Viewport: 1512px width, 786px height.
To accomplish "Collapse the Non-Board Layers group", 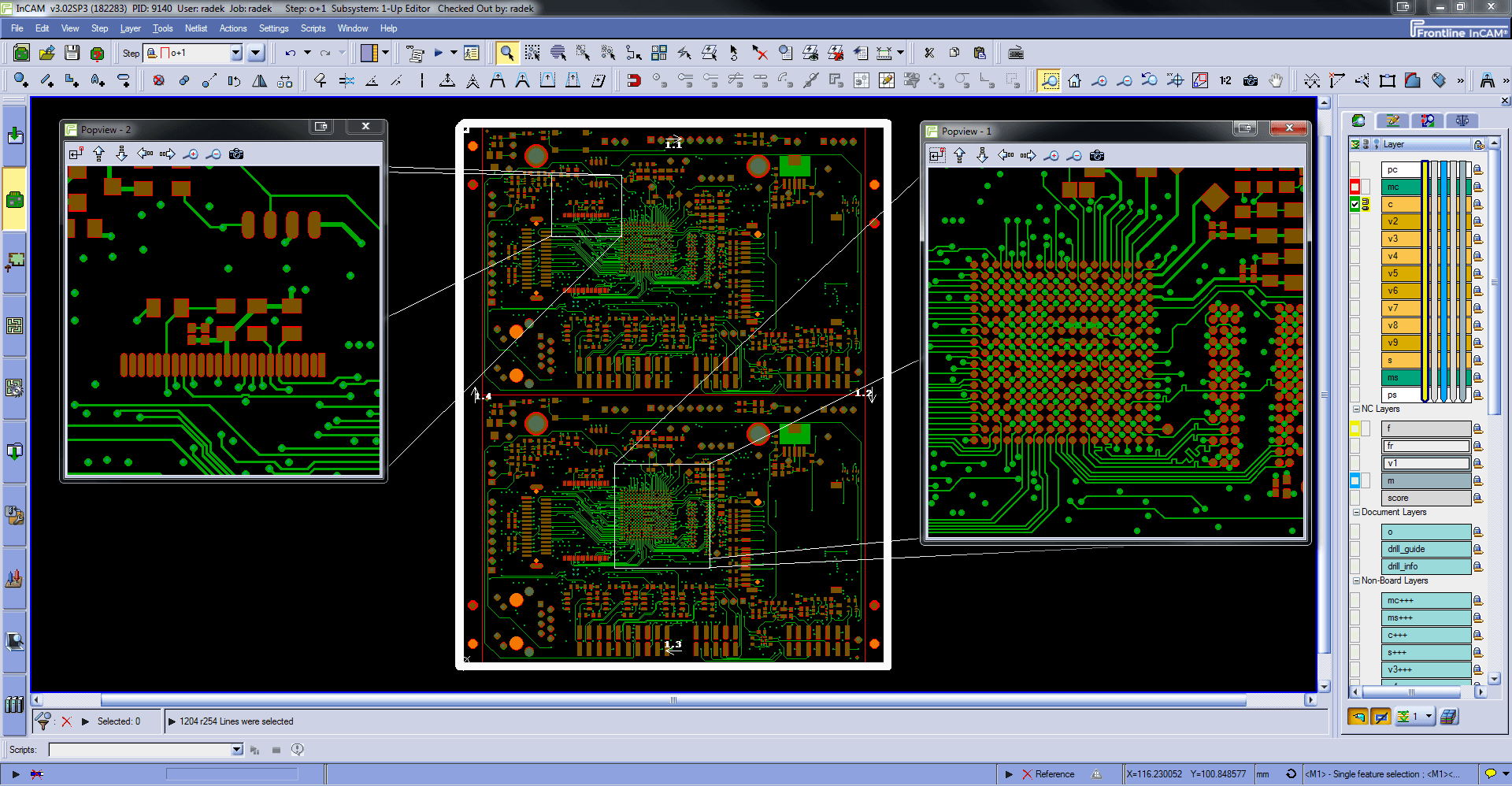I will click(1356, 580).
